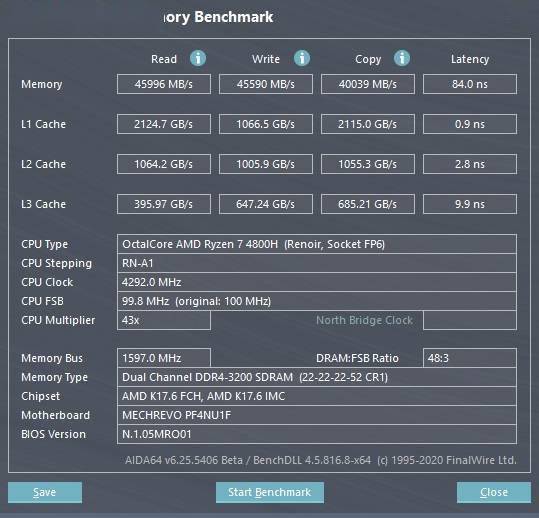539x518 pixels.
Task: Click the DRAM:FSB Ratio field 48:3
Action: point(470,358)
